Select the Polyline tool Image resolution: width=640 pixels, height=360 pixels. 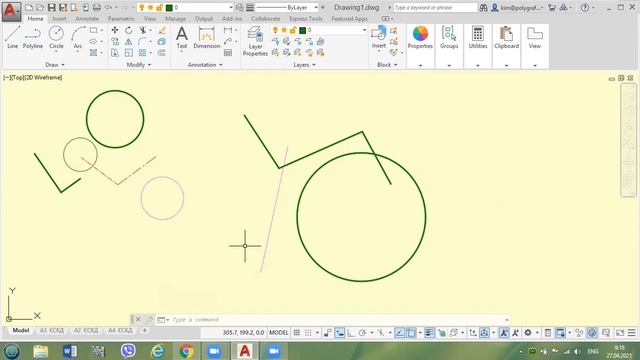click(x=33, y=38)
